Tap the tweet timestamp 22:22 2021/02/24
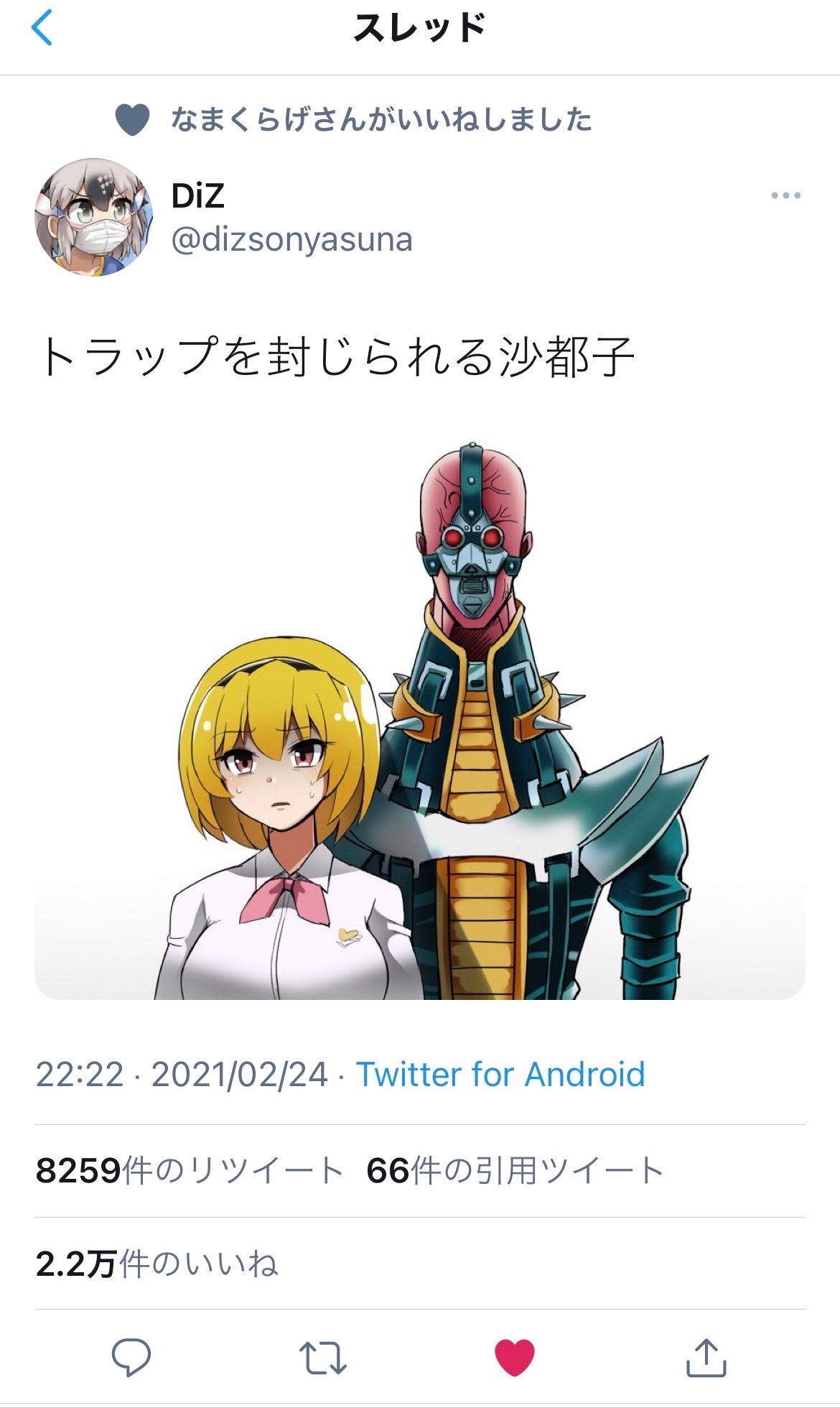Viewport: 840px width, 1408px height. [182, 1075]
